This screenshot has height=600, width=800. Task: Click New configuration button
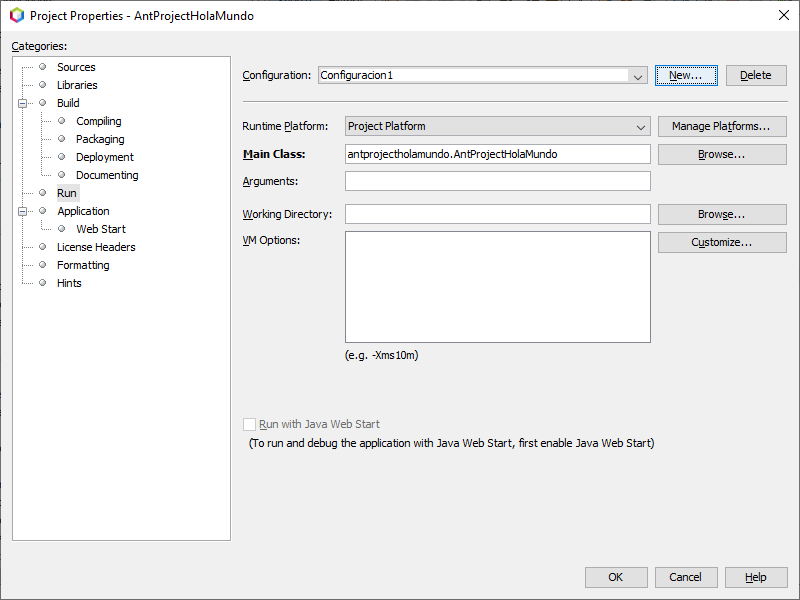tap(686, 75)
